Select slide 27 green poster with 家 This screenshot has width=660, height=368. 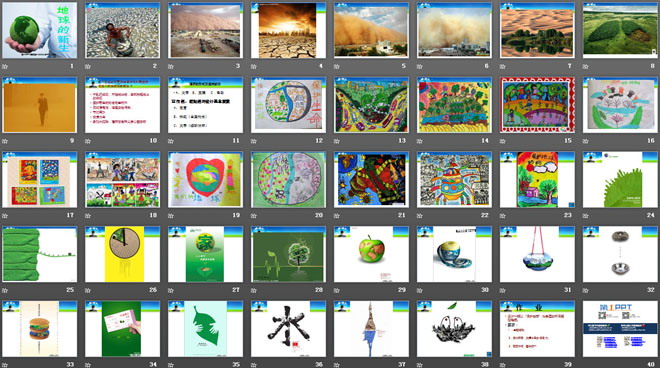point(205,254)
